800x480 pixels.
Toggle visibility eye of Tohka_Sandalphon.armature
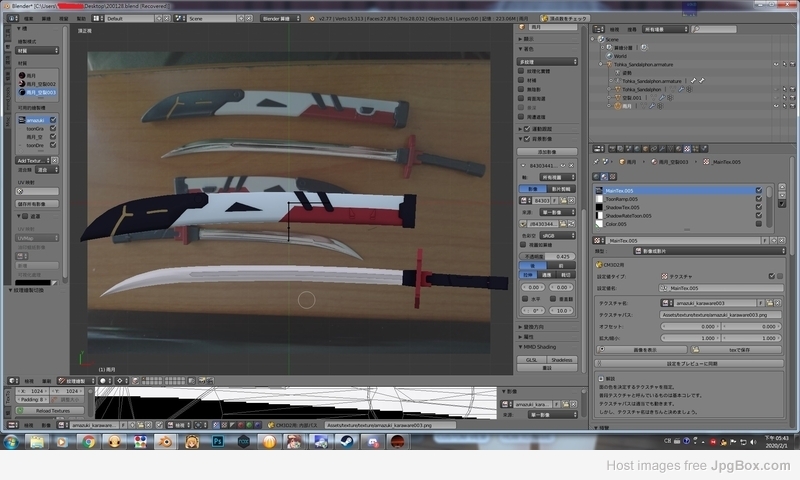click(776, 64)
